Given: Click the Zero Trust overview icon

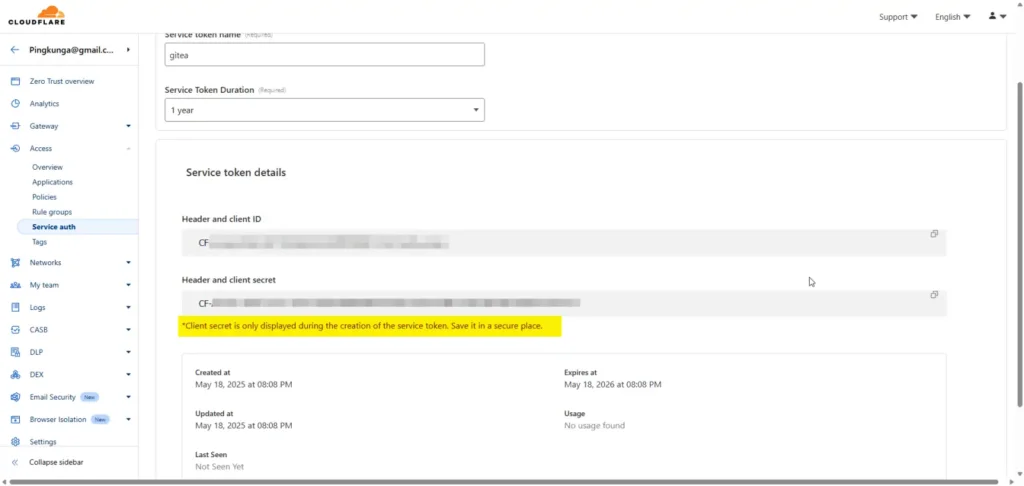Looking at the screenshot, I should pos(16,82).
